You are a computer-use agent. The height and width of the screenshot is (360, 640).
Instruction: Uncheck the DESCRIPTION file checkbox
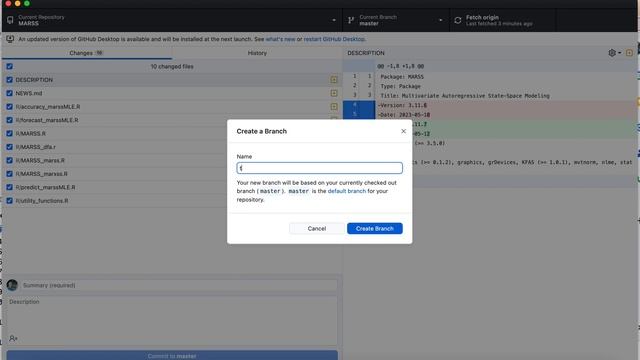point(9,80)
